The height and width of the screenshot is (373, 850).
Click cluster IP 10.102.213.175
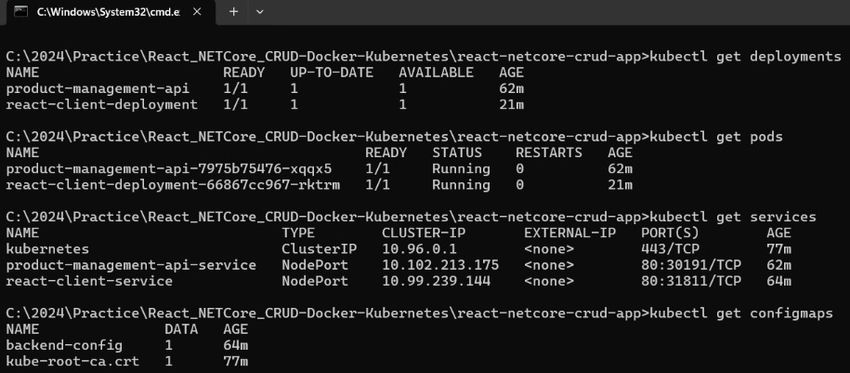pos(440,266)
